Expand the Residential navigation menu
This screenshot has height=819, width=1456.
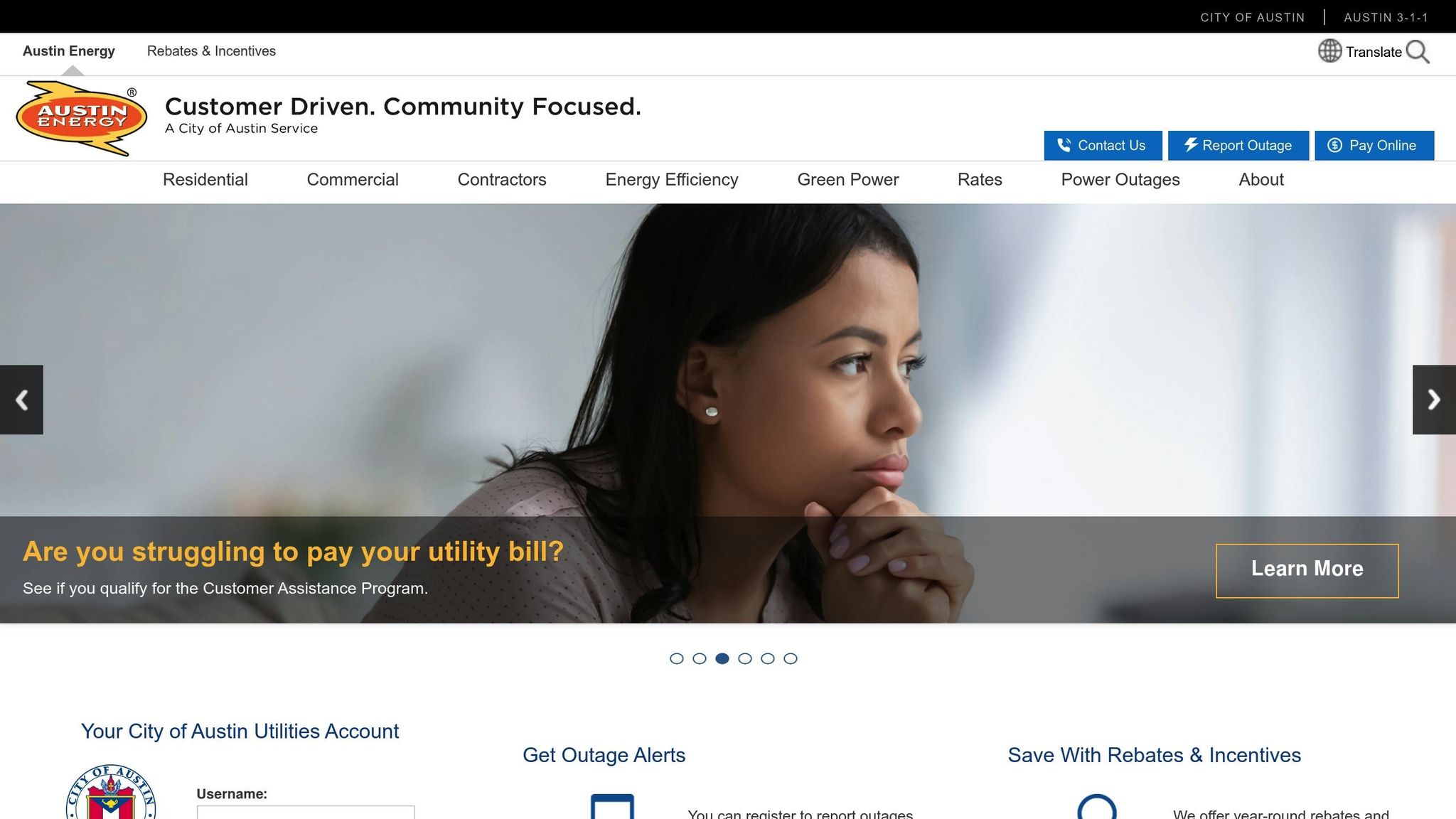click(x=205, y=180)
